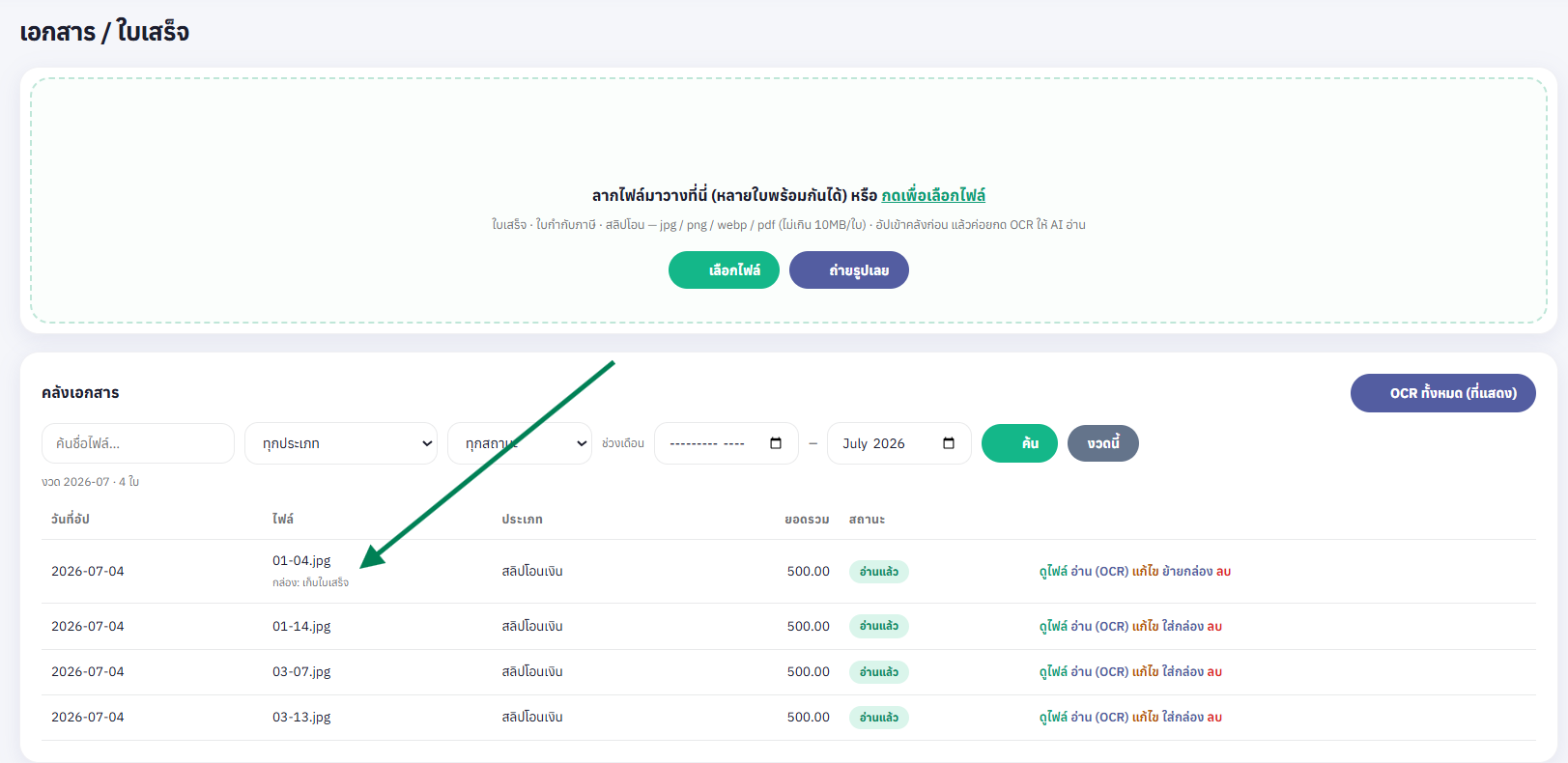Click the วันที่อัป column header
Viewport: 1568px width, 763px height.
tap(71, 519)
